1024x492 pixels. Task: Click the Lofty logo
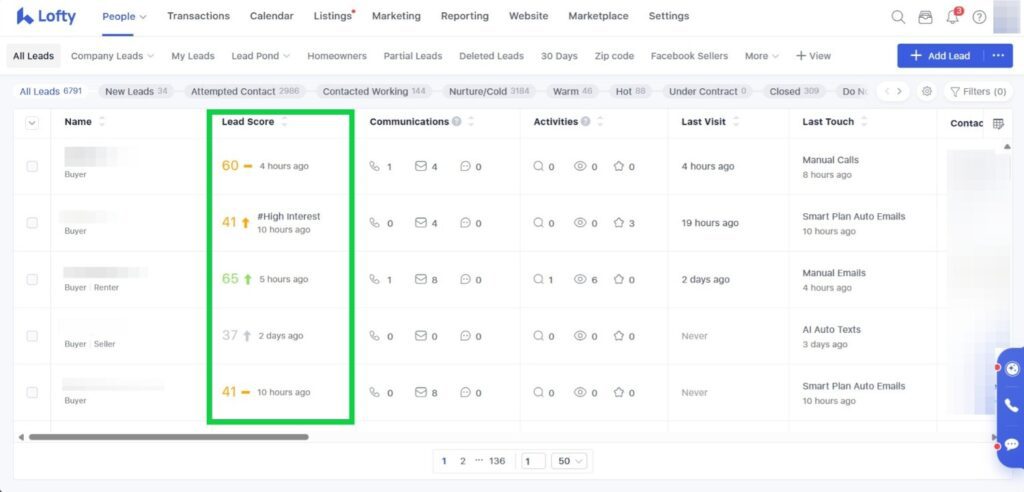pos(46,16)
